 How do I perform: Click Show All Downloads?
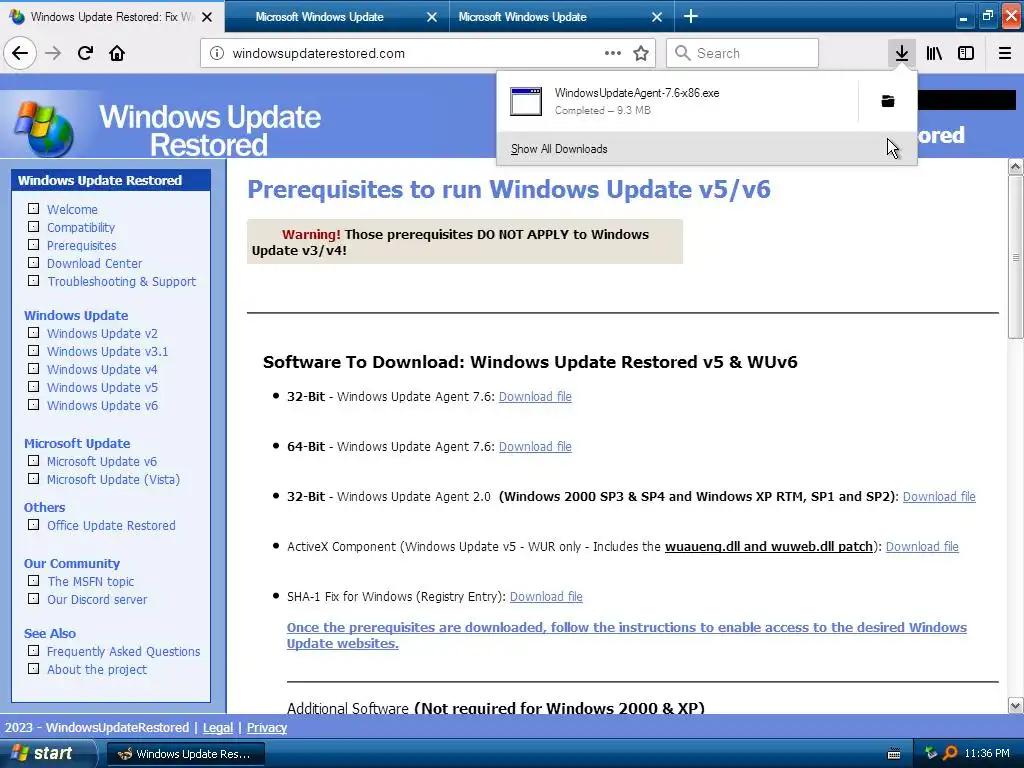pos(707,149)
